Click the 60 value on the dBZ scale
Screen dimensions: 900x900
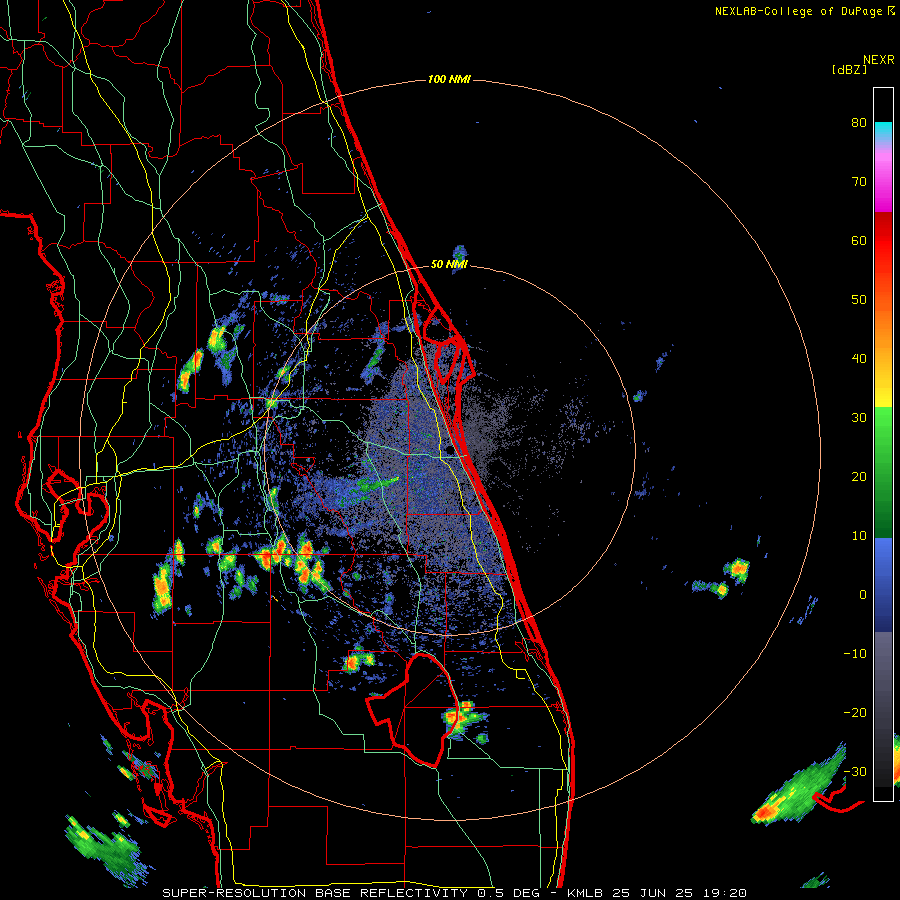(859, 240)
